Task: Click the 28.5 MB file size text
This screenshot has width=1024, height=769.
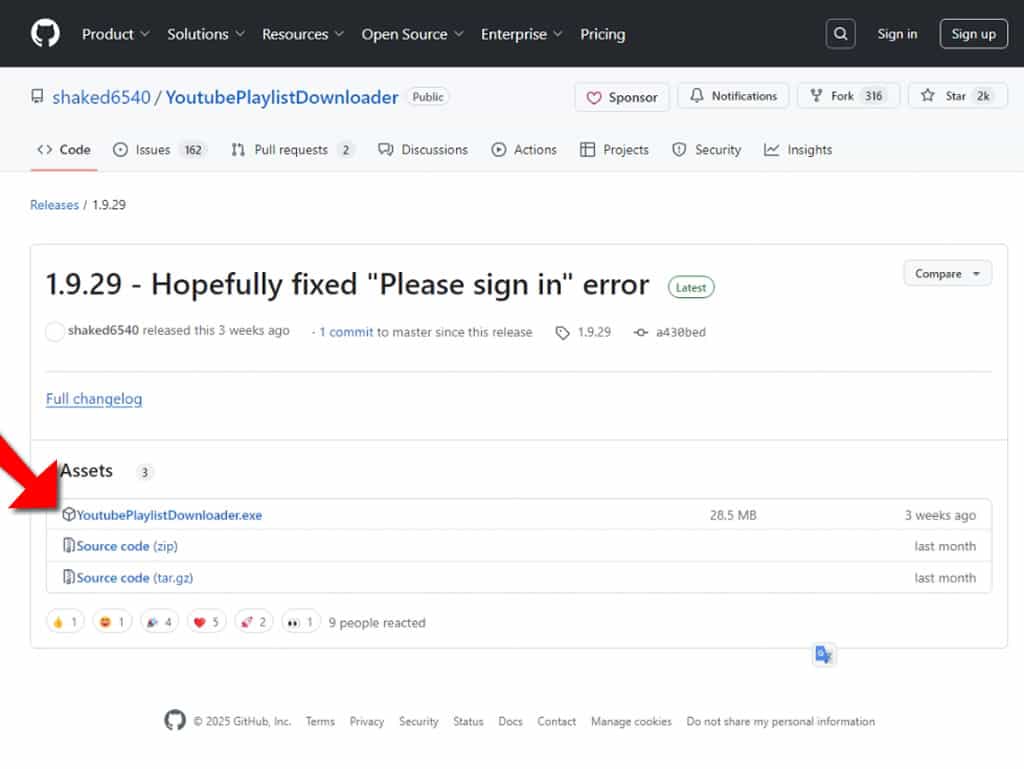Action: pos(733,515)
